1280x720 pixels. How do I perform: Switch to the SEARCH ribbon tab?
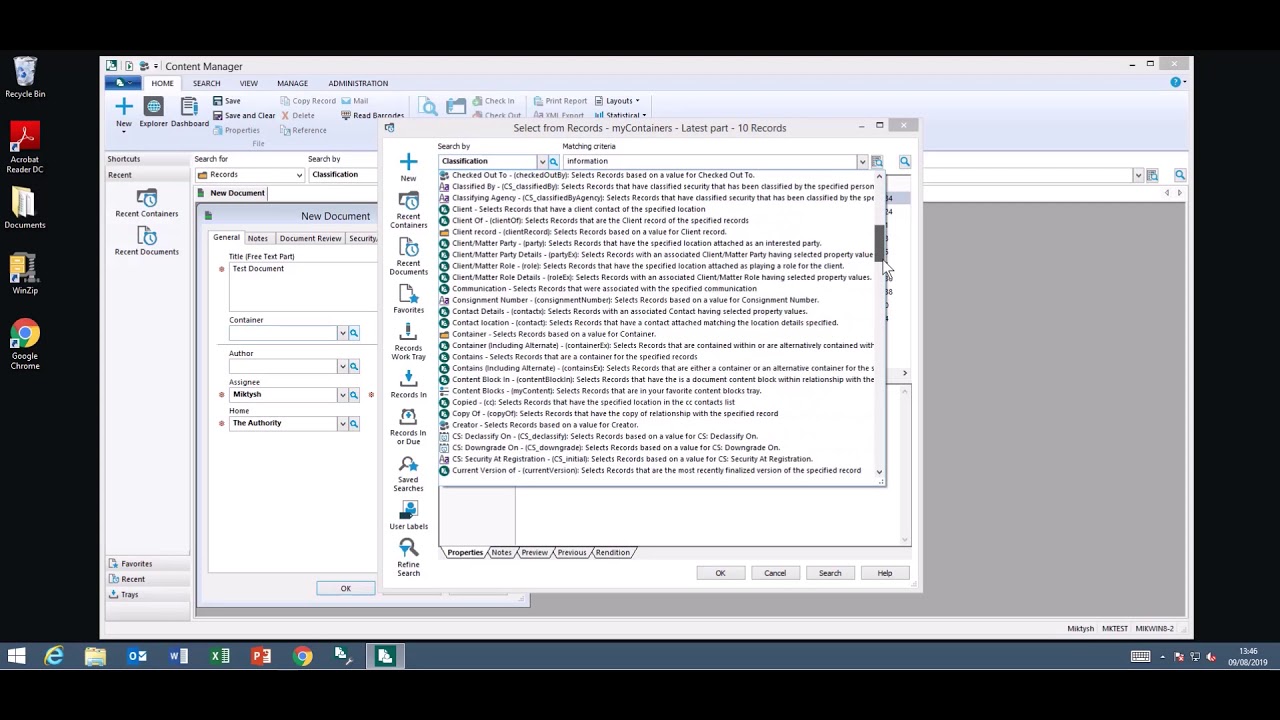tap(207, 83)
